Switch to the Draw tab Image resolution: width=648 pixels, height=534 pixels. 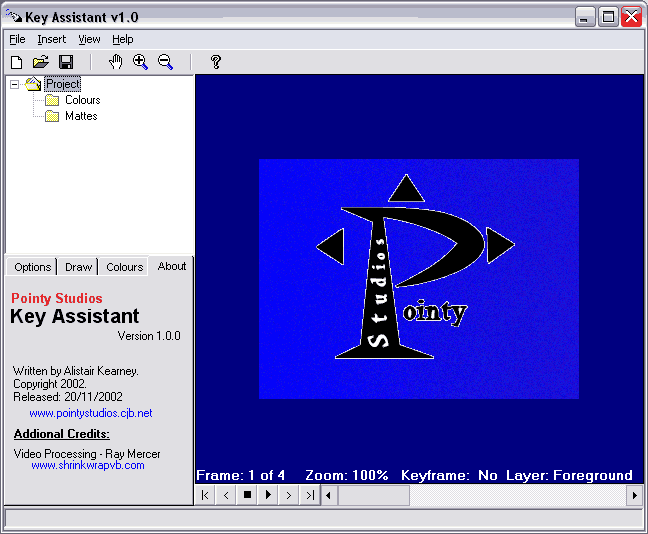coord(78,267)
